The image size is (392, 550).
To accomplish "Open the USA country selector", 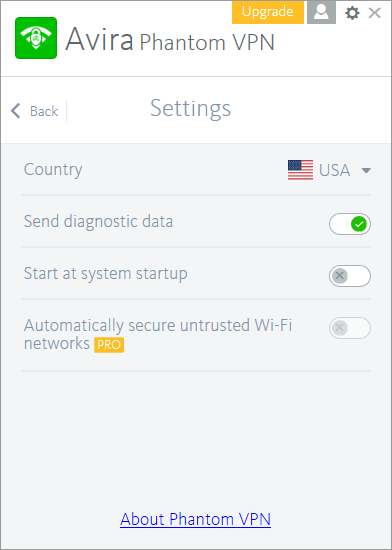I will click(x=329, y=170).
